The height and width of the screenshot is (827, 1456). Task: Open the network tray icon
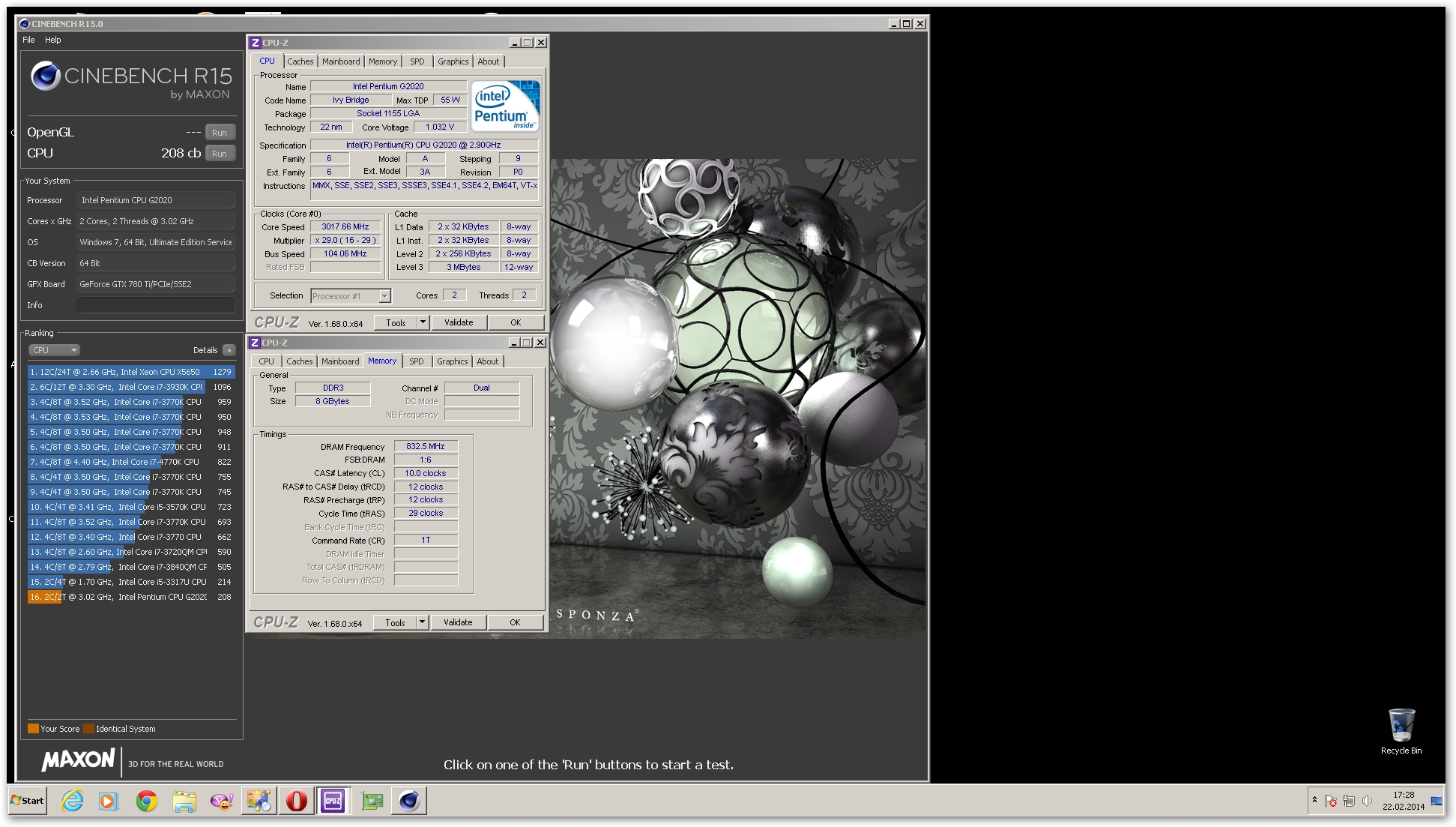(x=1349, y=801)
